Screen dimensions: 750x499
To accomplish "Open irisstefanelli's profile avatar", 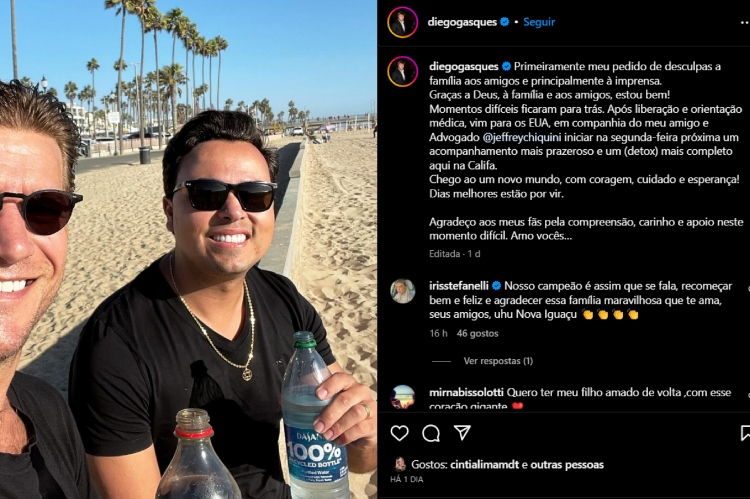I will tap(403, 291).
